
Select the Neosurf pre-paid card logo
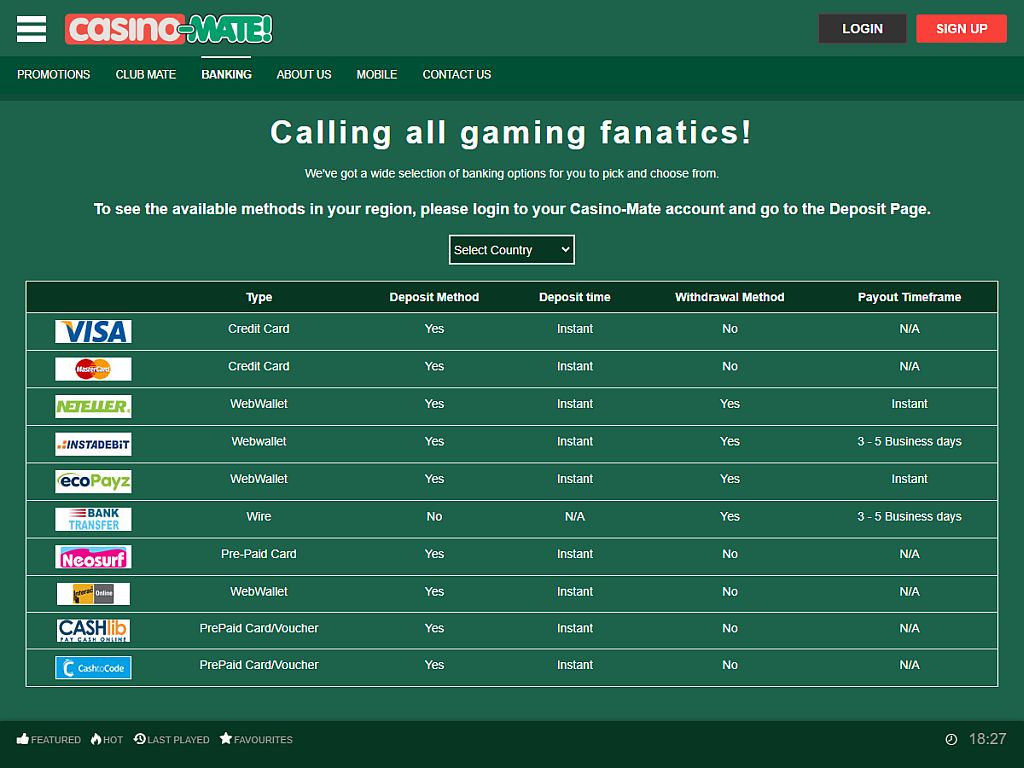pos(93,556)
